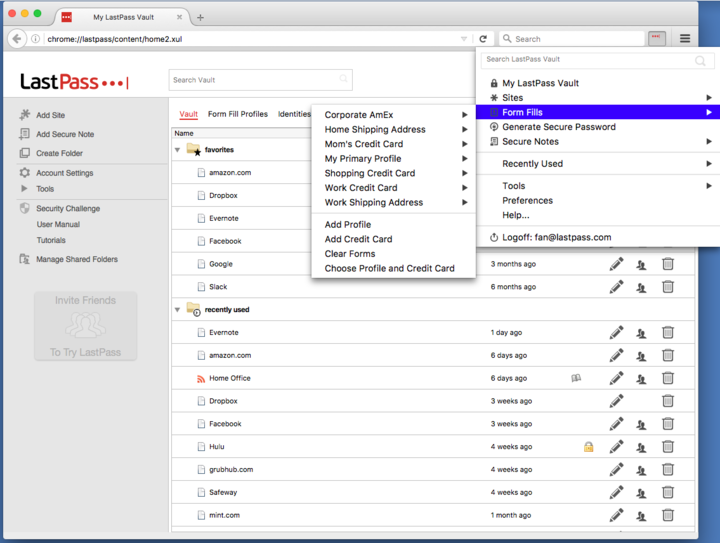Edit the recently used Dropbox entry
Image resolution: width=720 pixels, height=543 pixels.
(616, 401)
